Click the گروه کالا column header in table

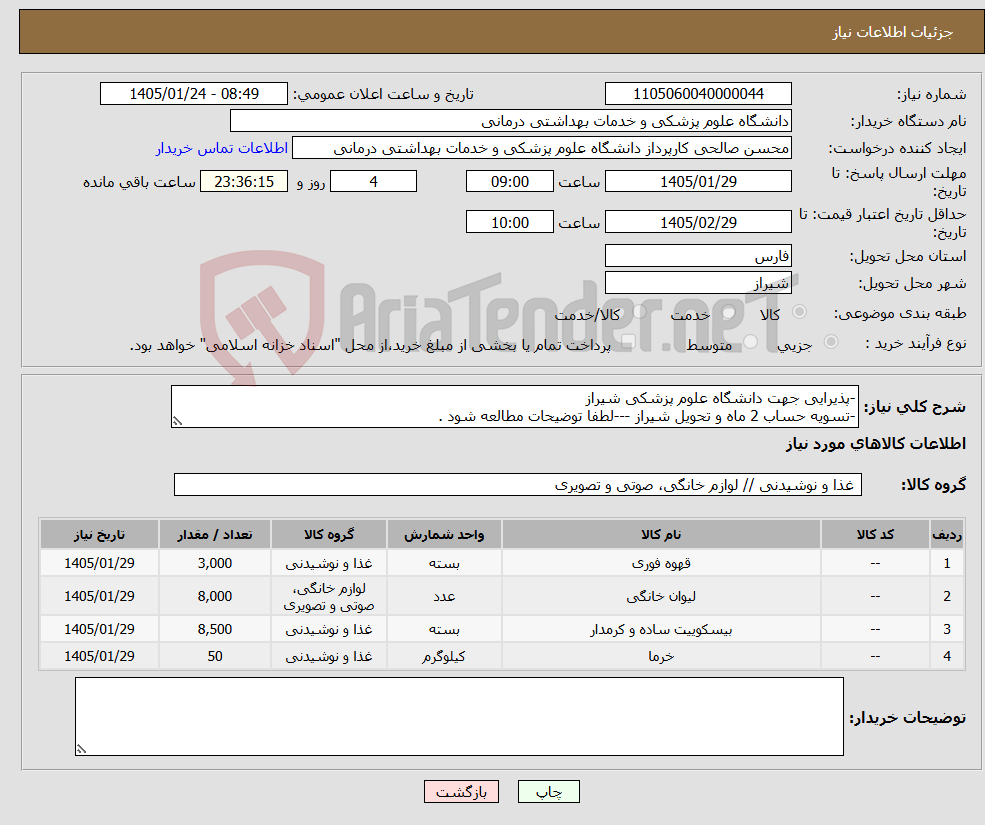329,534
